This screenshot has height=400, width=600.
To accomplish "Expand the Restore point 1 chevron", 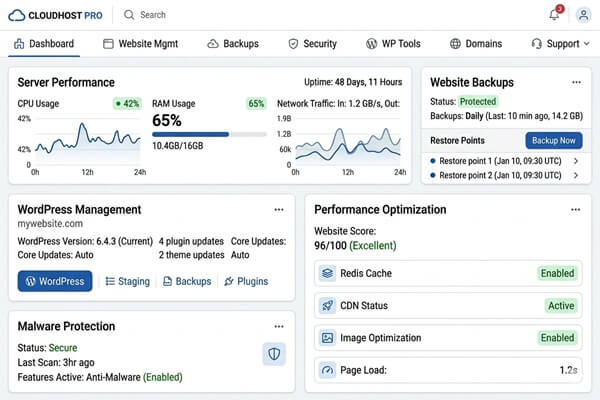I will pyautogui.click(x=576, y=161).
